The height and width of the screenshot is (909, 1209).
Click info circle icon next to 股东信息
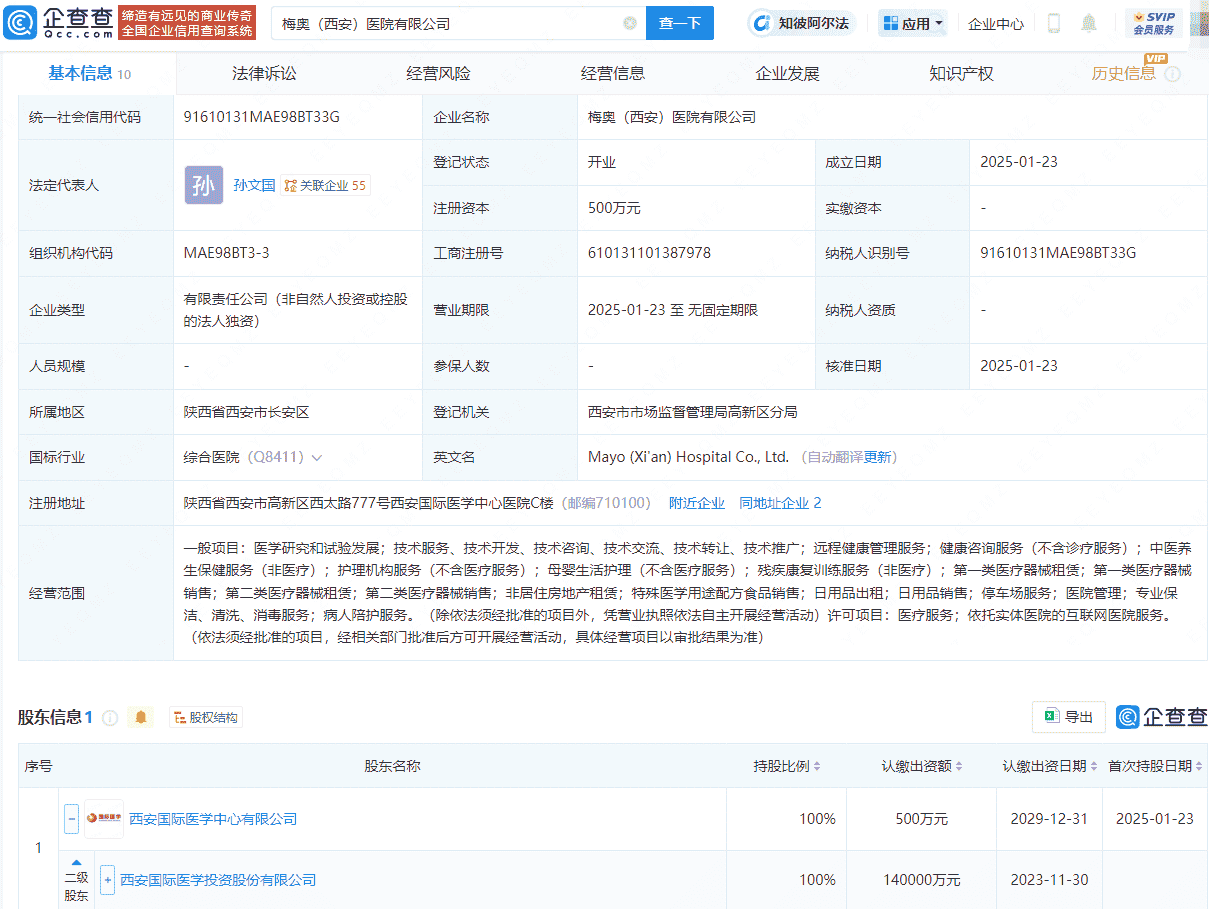[x=110, y=717]
